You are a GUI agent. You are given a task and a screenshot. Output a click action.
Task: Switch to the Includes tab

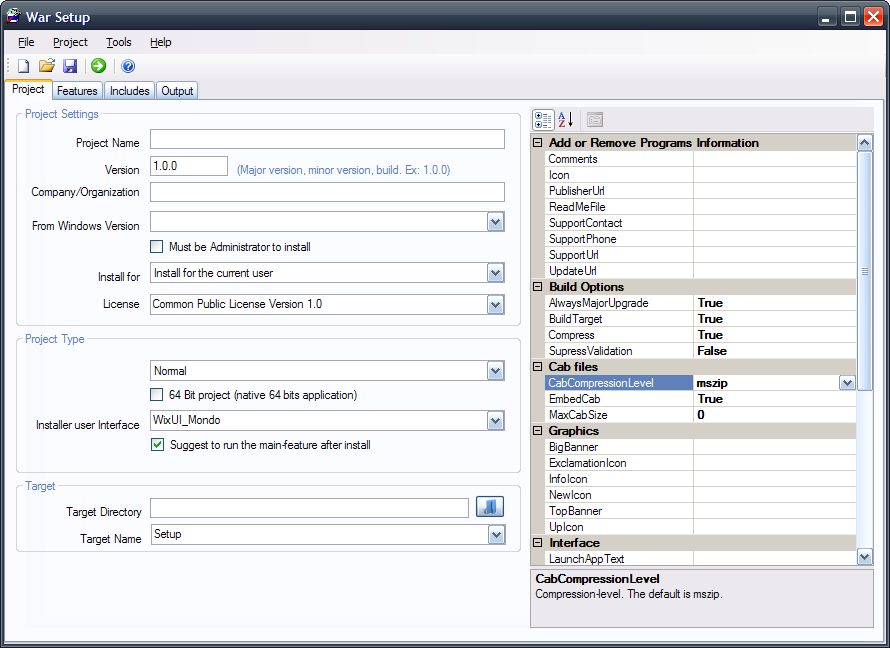[x=129, y=91]
